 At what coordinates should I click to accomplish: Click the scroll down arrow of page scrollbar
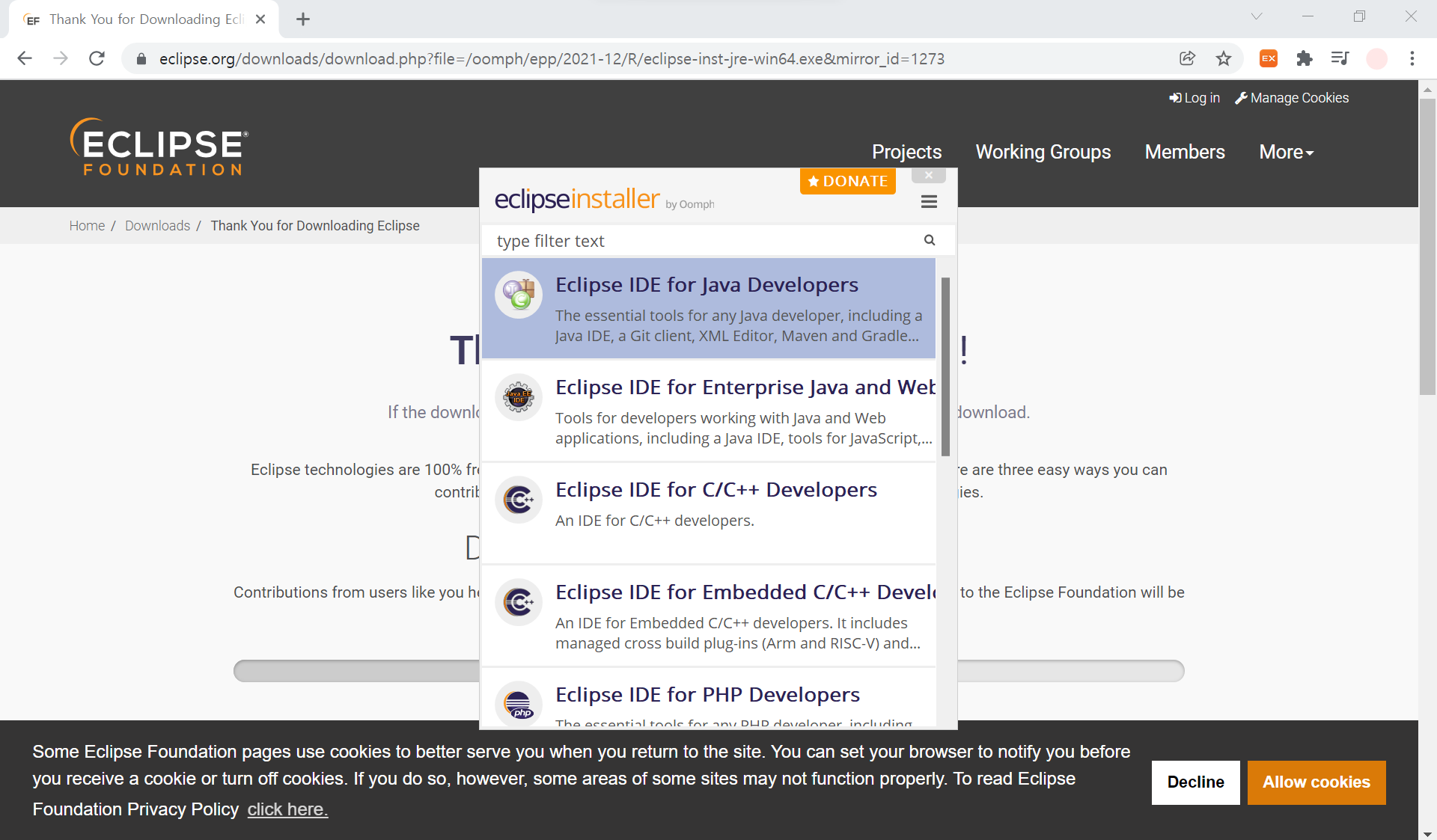pos(1427,833)
